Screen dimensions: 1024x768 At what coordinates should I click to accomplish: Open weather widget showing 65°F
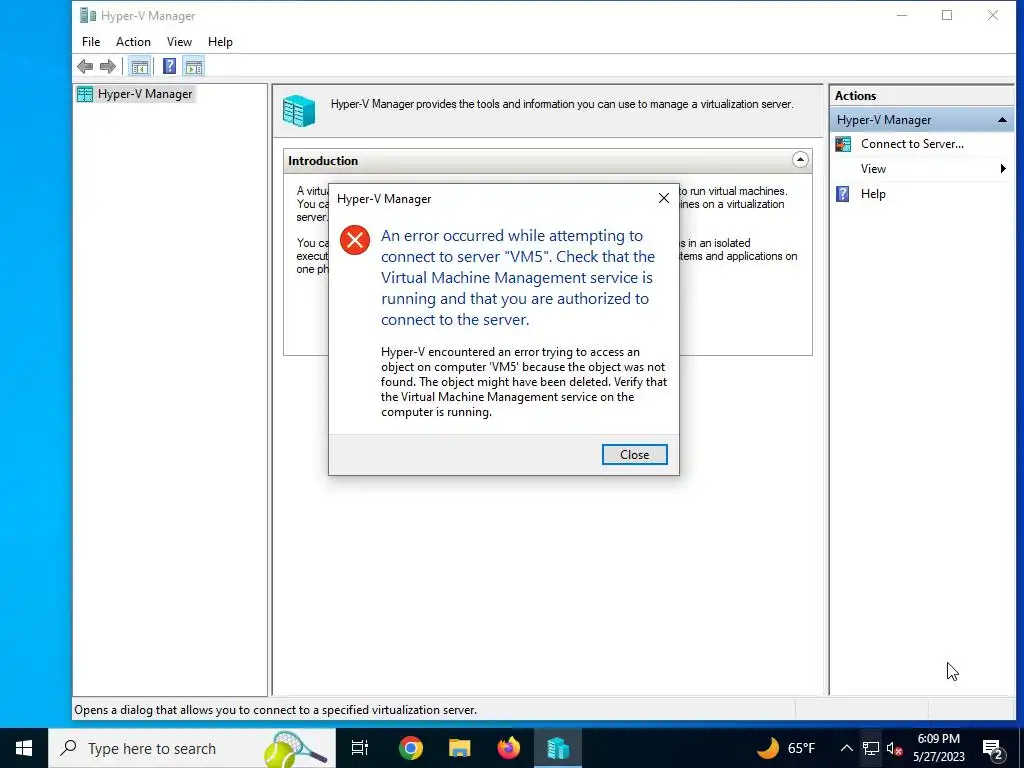(786, 748)
